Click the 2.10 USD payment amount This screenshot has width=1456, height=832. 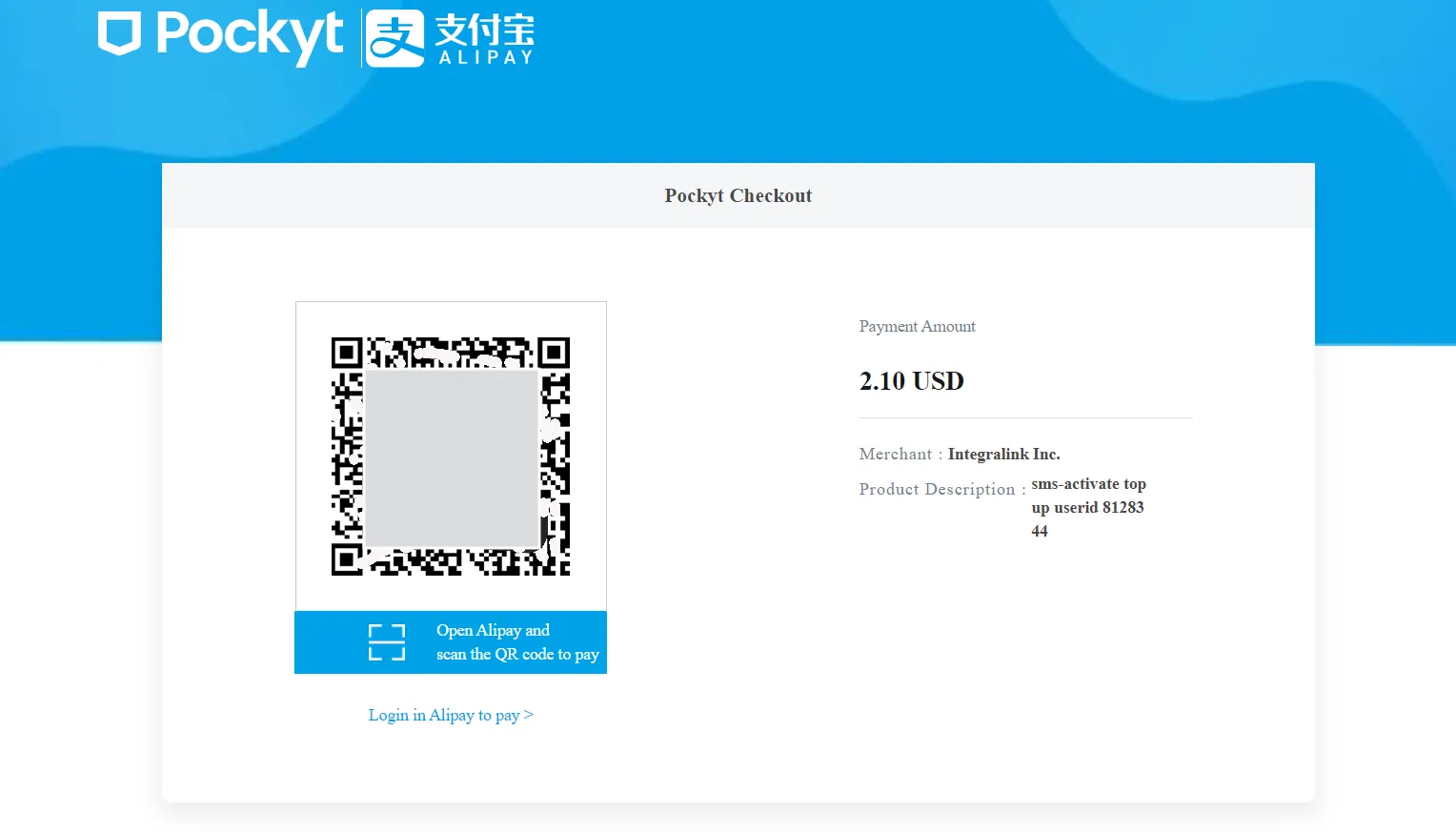[x=912, y=381]
